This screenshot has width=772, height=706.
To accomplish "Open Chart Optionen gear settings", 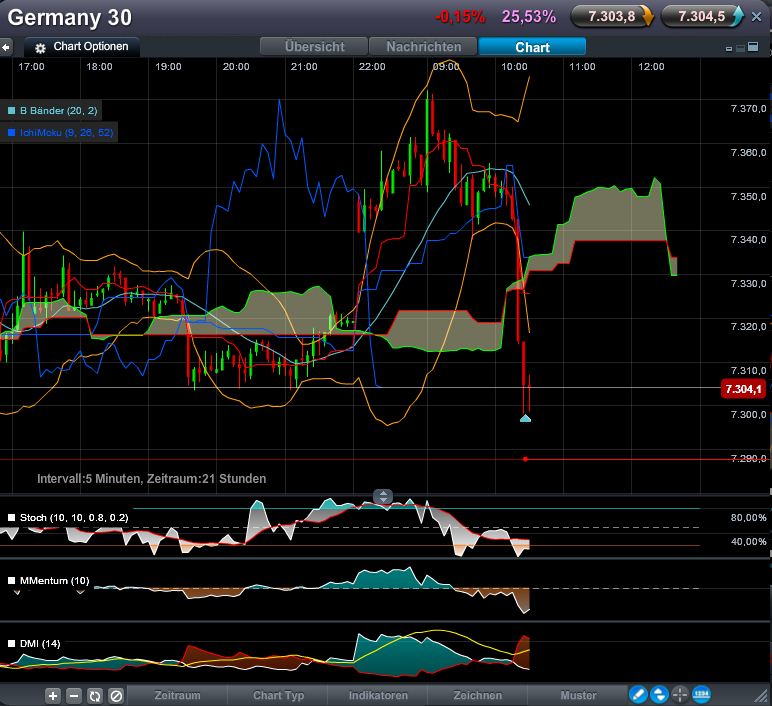I will (41, 47).
